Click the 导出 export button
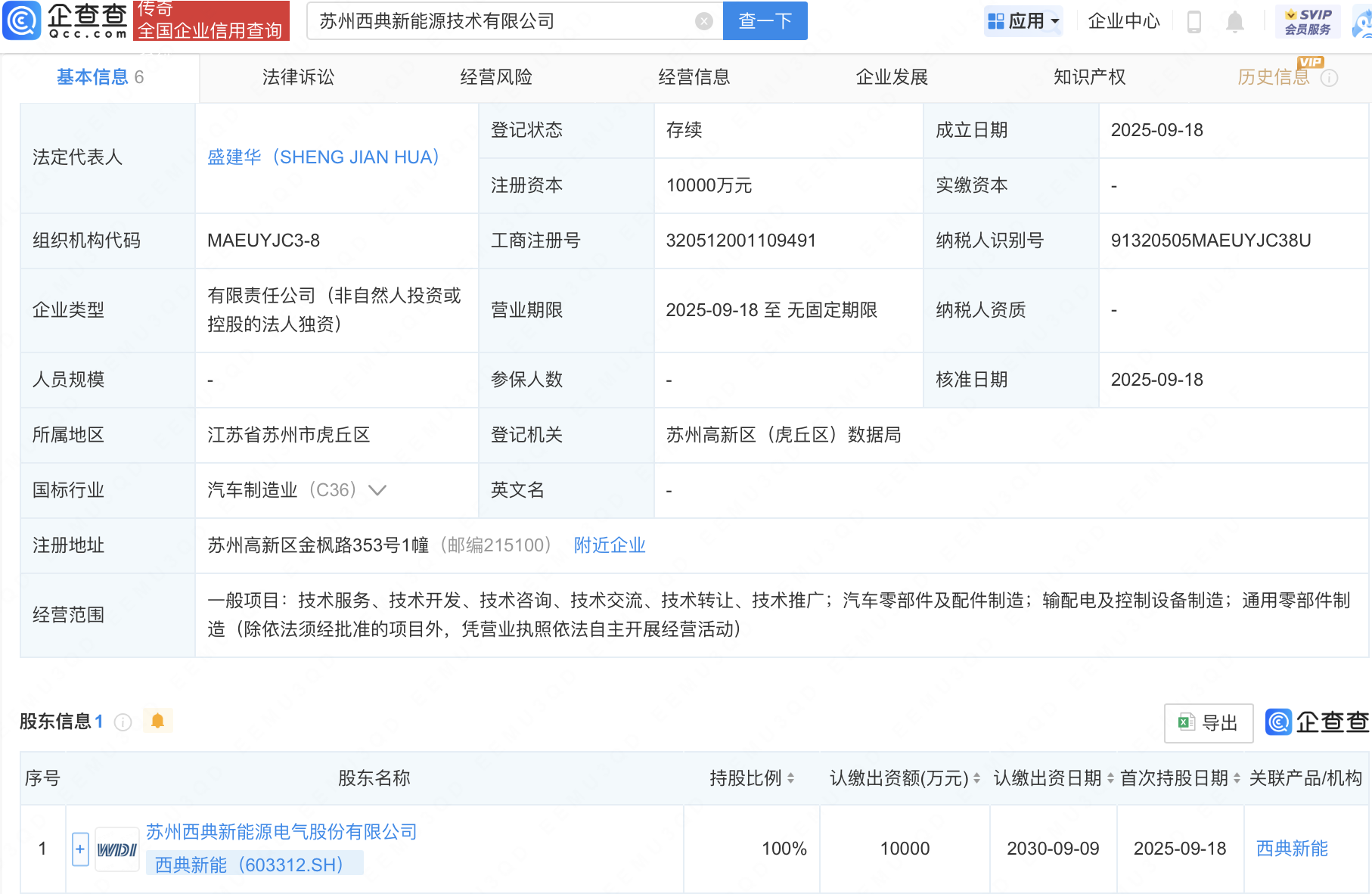The width and height of the screenshot is (1372, 894). click(x=1209, y=723)
